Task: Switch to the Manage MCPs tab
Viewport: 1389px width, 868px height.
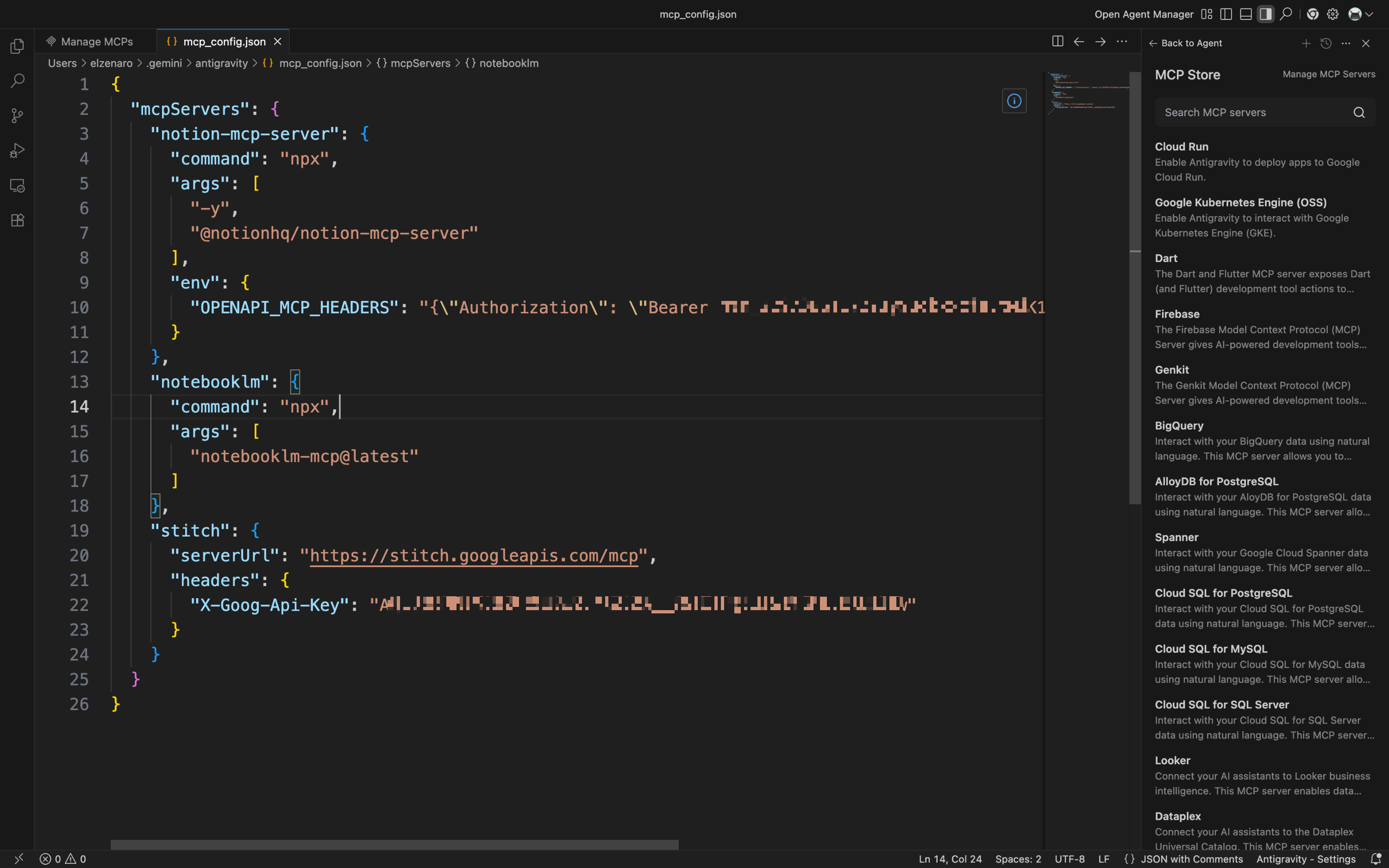Action: click(95, 41)
